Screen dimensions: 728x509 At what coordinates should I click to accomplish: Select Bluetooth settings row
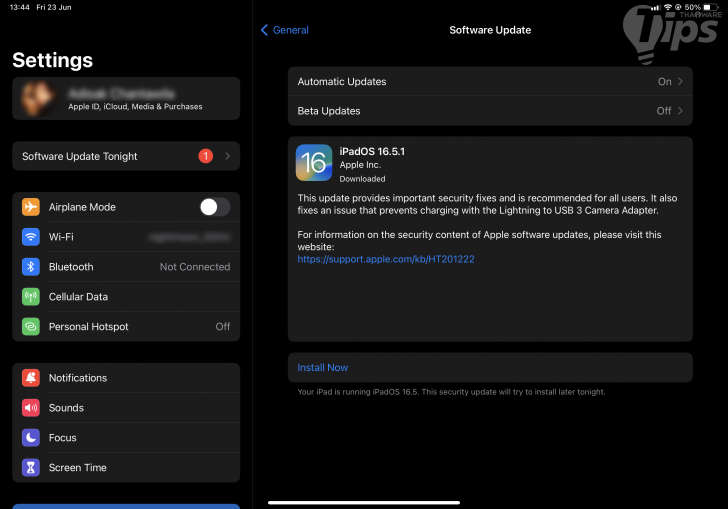(126, 267)
